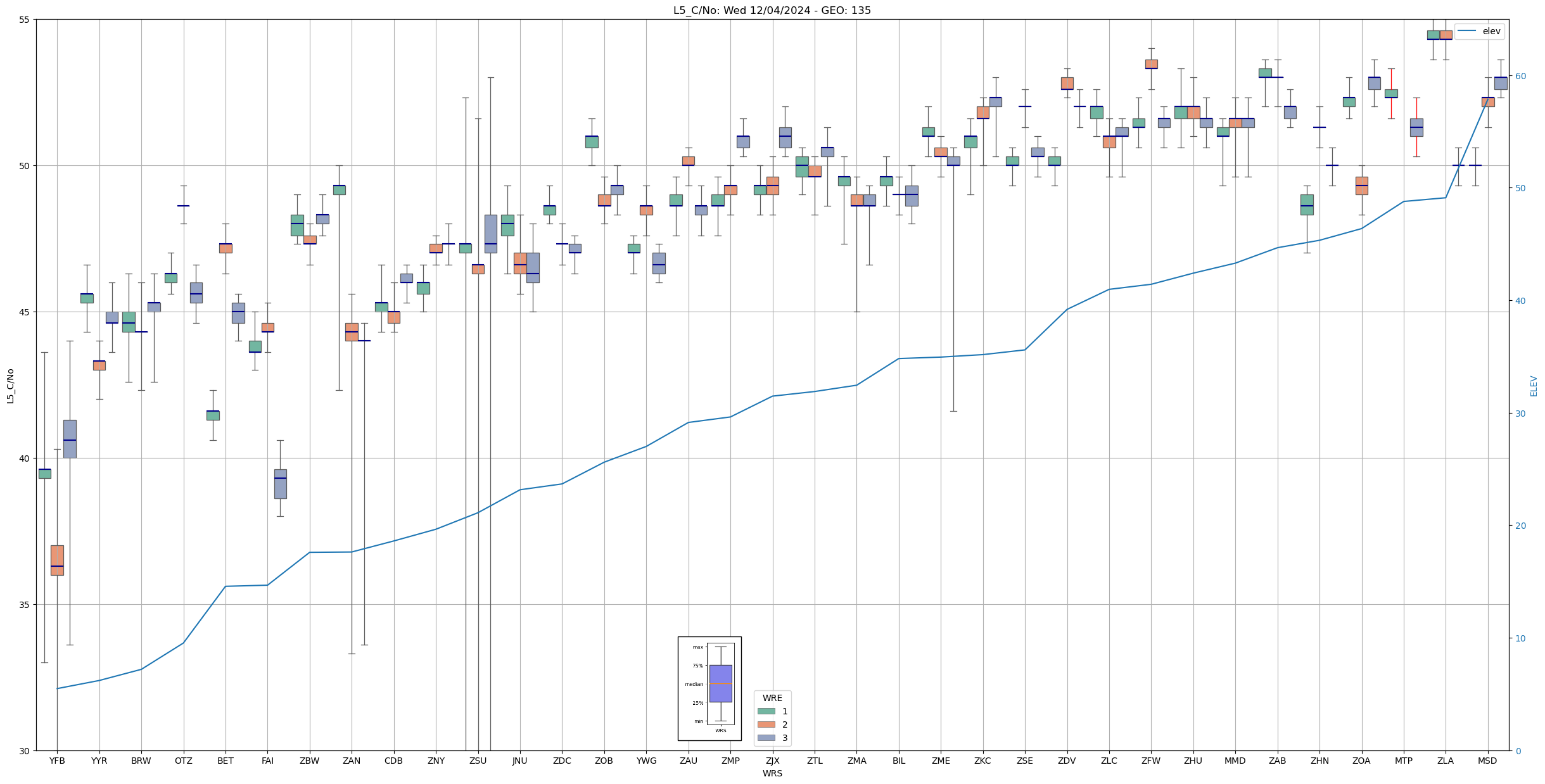Click the 35 tick on left axis

coord(24,605)
